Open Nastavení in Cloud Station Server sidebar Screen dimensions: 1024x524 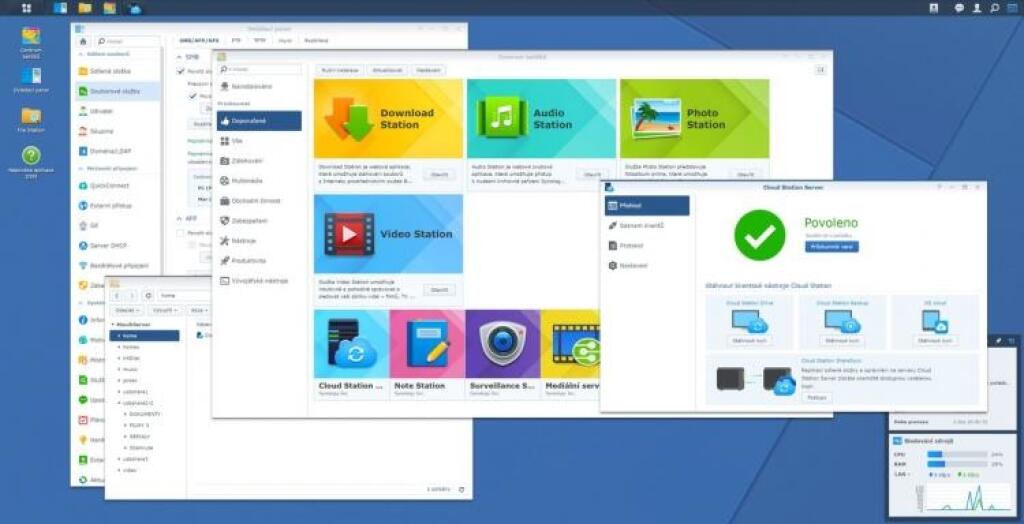[647, 266]
